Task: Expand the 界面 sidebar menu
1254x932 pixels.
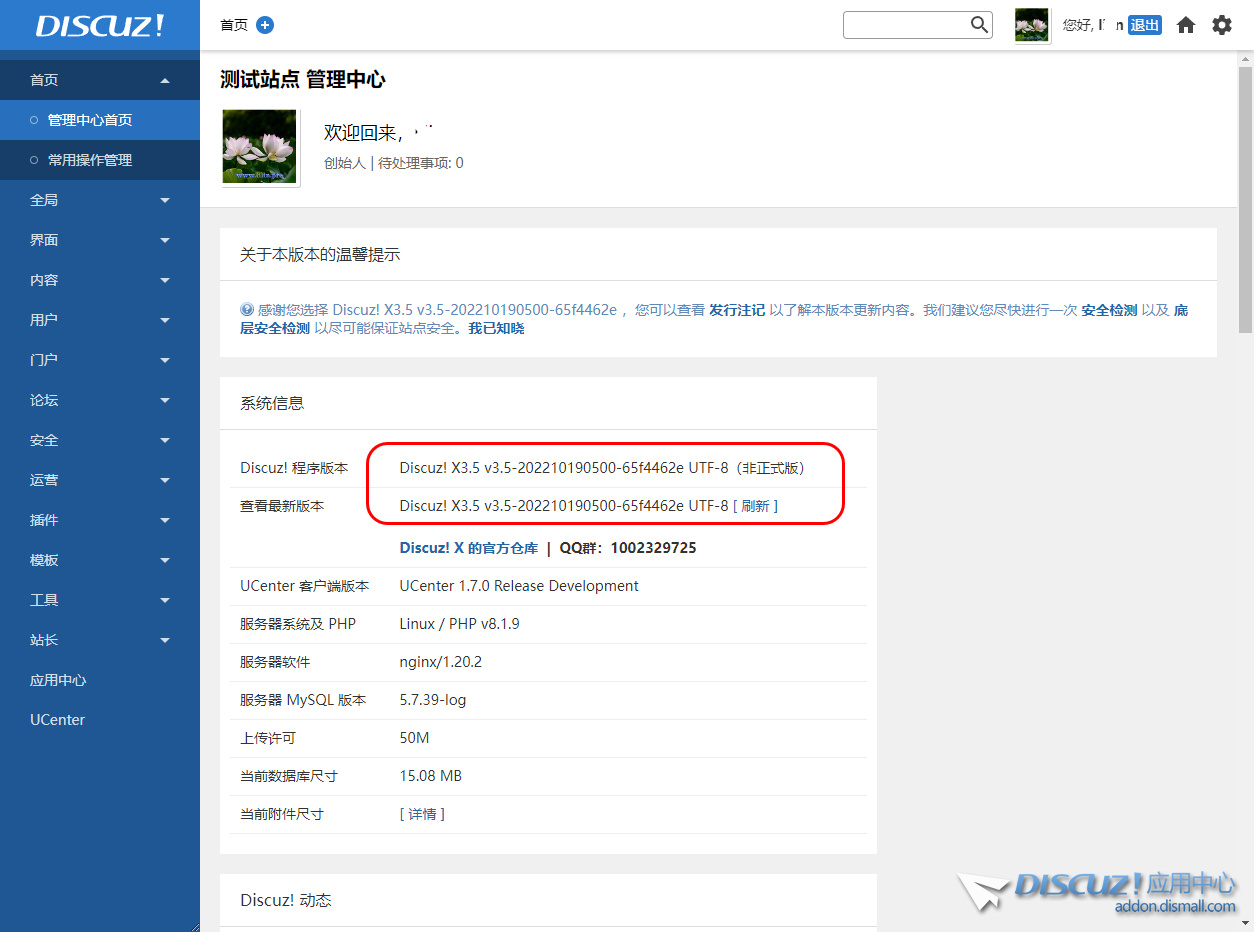Action: [100, 240]
